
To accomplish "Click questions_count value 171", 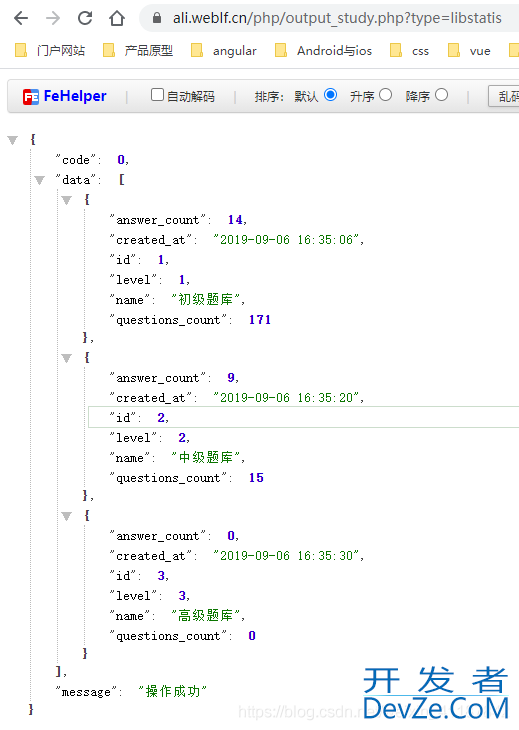I will [260, 320].
